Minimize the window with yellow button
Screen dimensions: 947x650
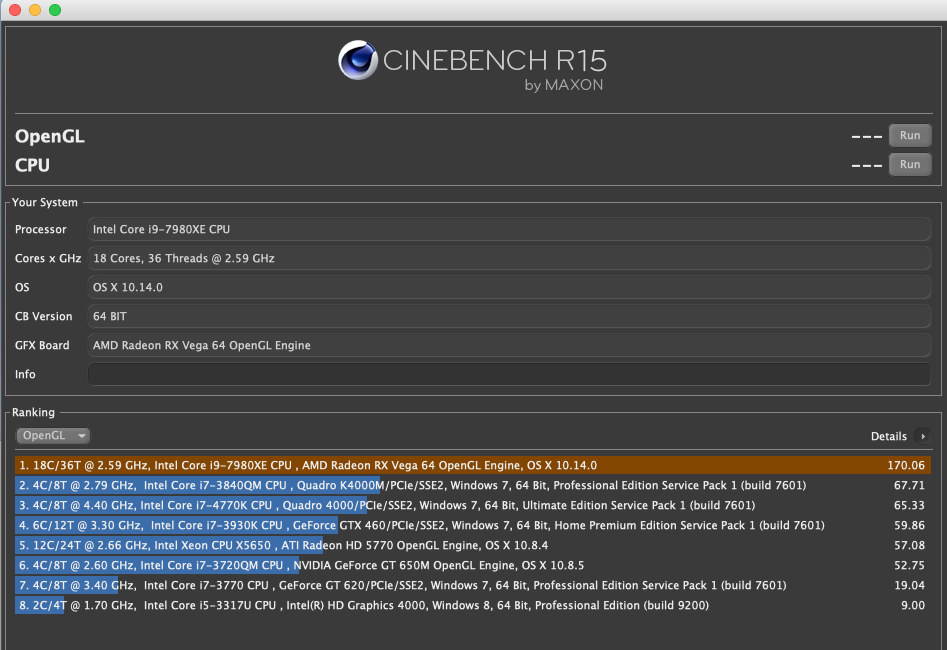pos(35,10)
